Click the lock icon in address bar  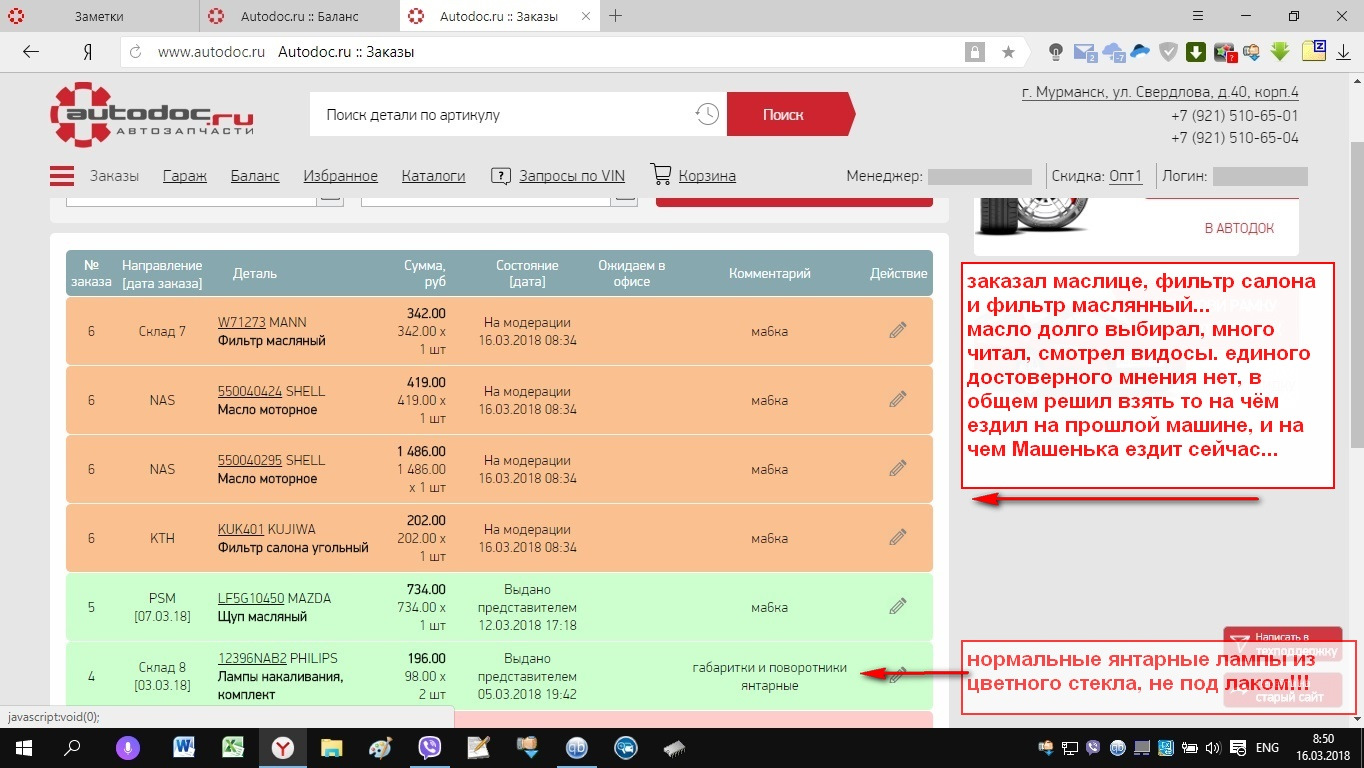(x=973, y=52)
